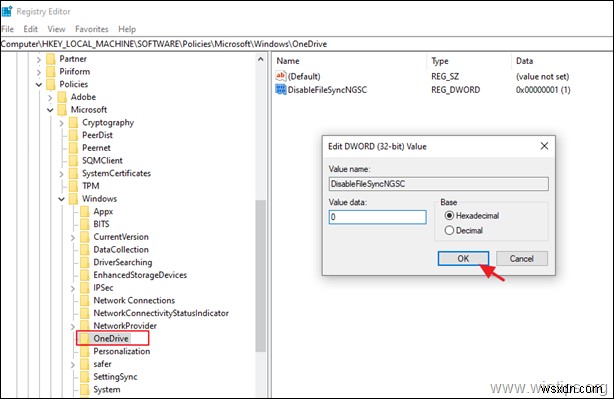This screenshot has height=399, width=614.
Task: Click the Registry Editor app icon in title bar
Action: [x=7, y=11]
